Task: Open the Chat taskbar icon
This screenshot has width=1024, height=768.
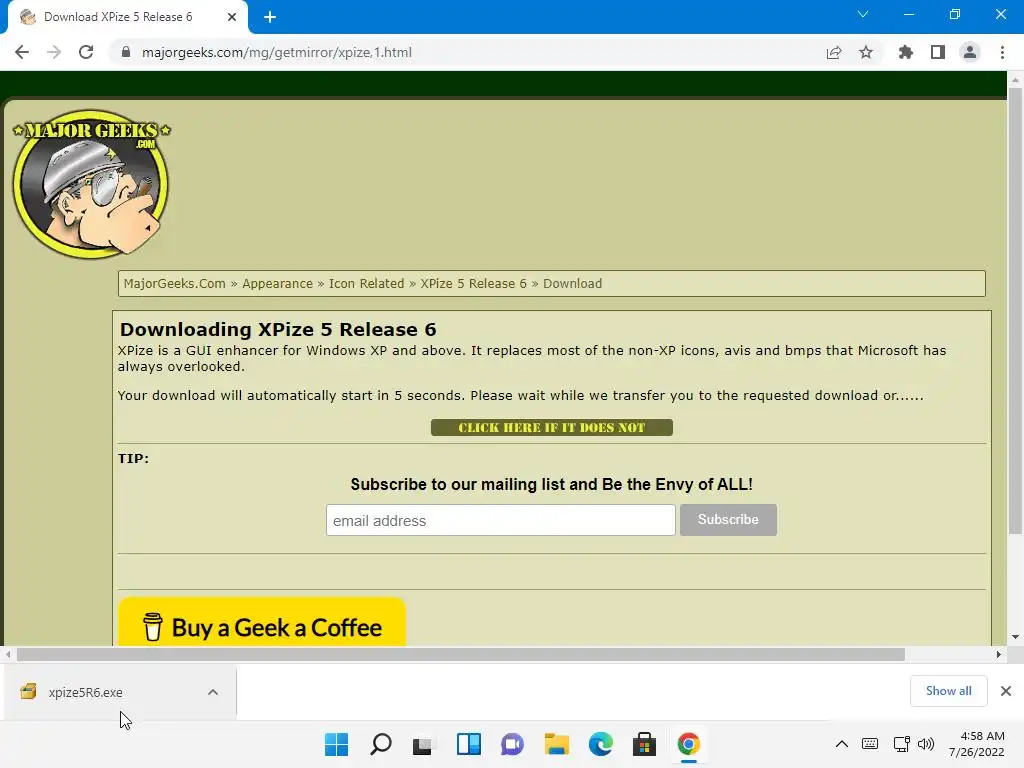Action: pos(513,744)
